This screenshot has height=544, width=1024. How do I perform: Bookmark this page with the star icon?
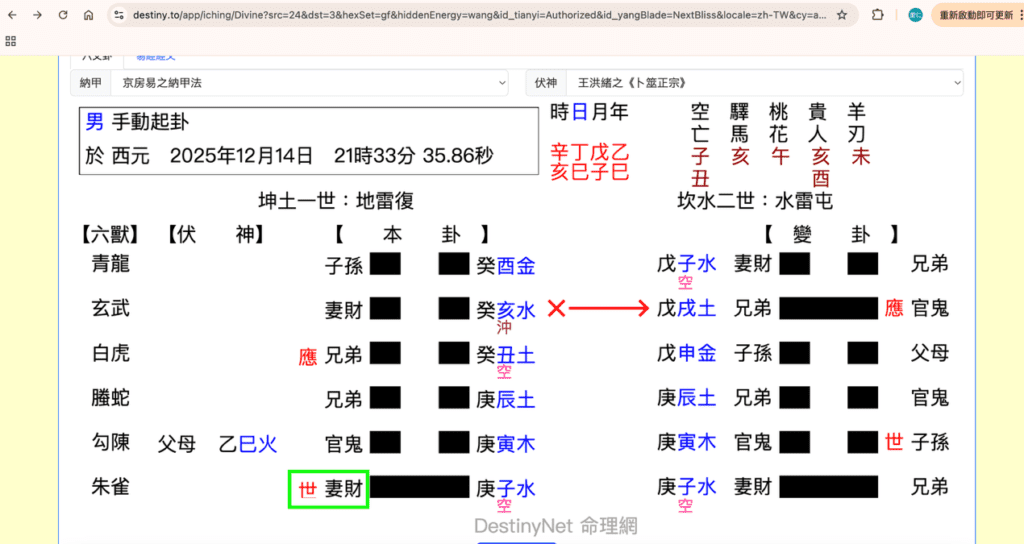[842, 15]
